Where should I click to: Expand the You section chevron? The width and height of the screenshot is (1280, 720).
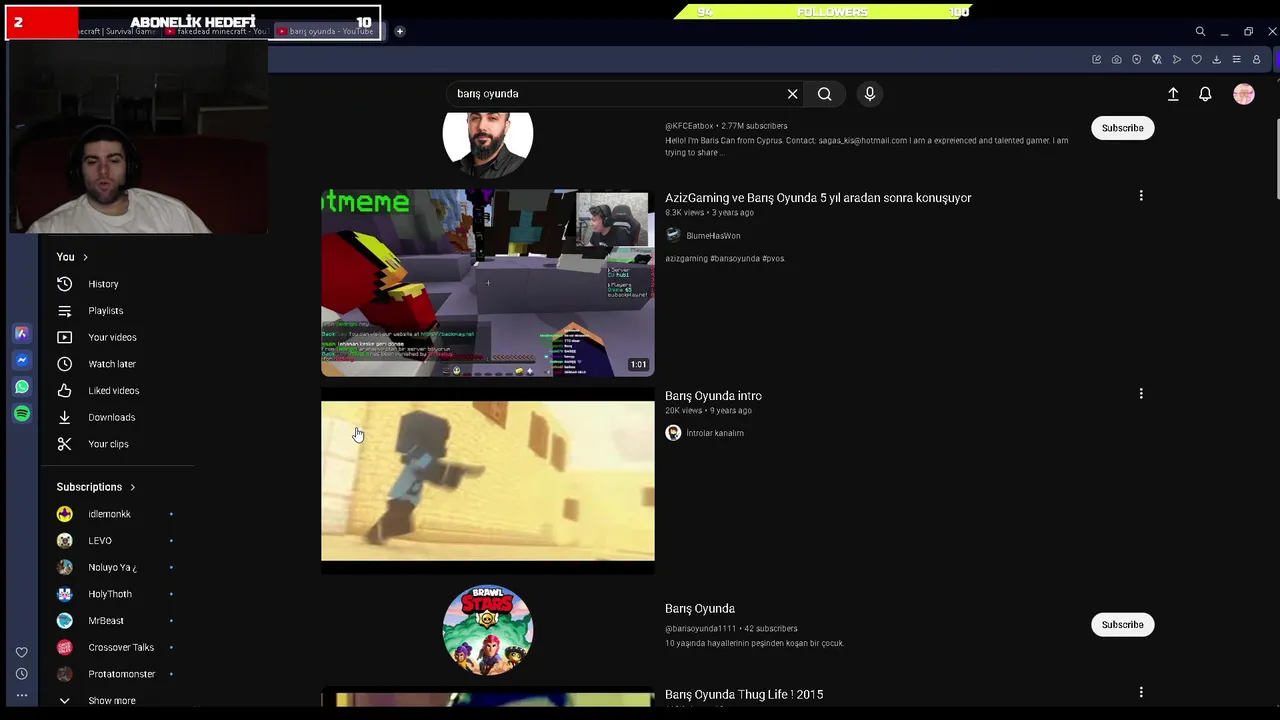(85, 258)
